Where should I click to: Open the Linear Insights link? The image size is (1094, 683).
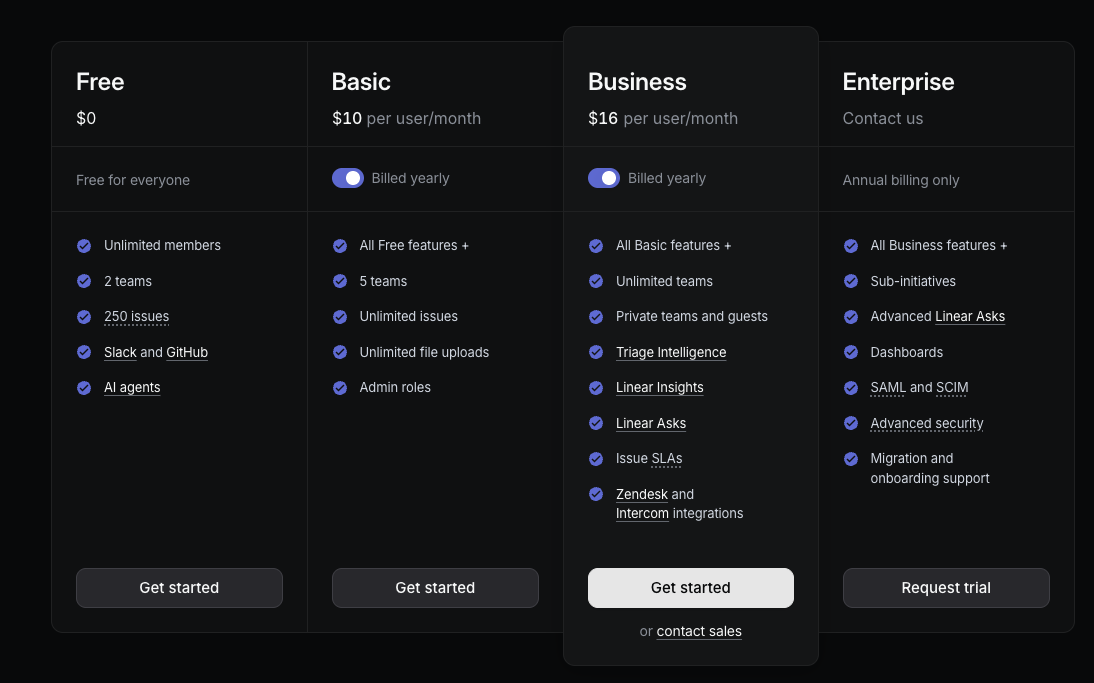pyautogui.click(x=659, y=387)
